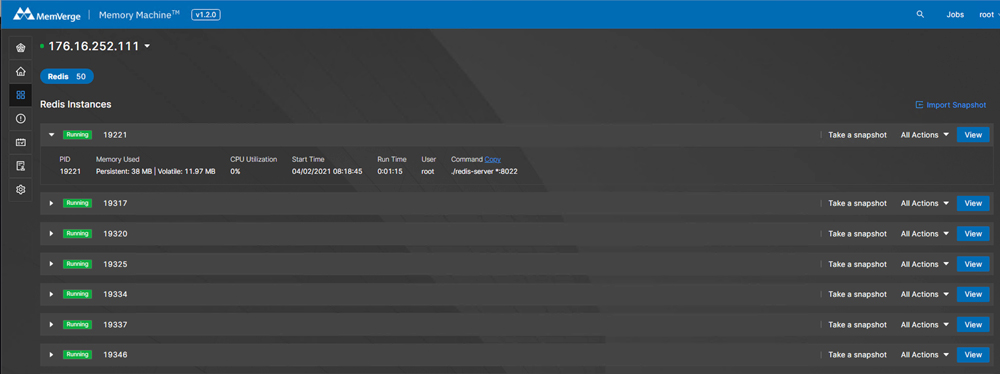Open All Actions for instance 19346
Screen dimensions: 1000x374
pyautogui.click(x=925, y=354)
